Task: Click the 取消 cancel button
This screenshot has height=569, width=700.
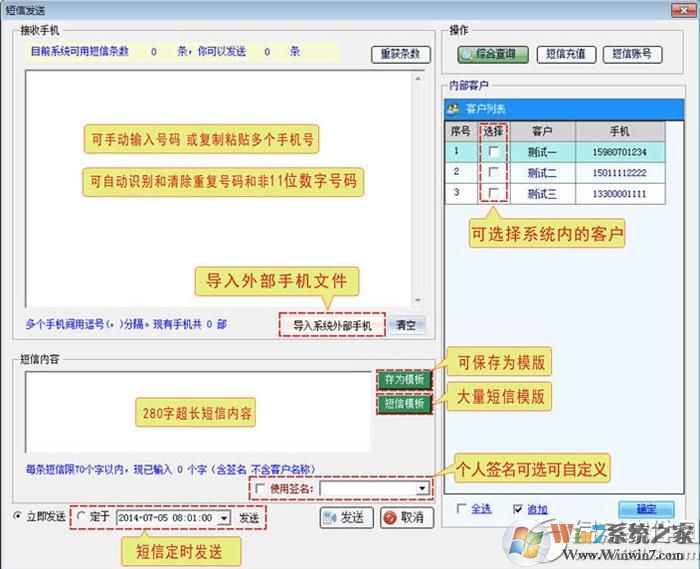Action: tap(407, 518)
